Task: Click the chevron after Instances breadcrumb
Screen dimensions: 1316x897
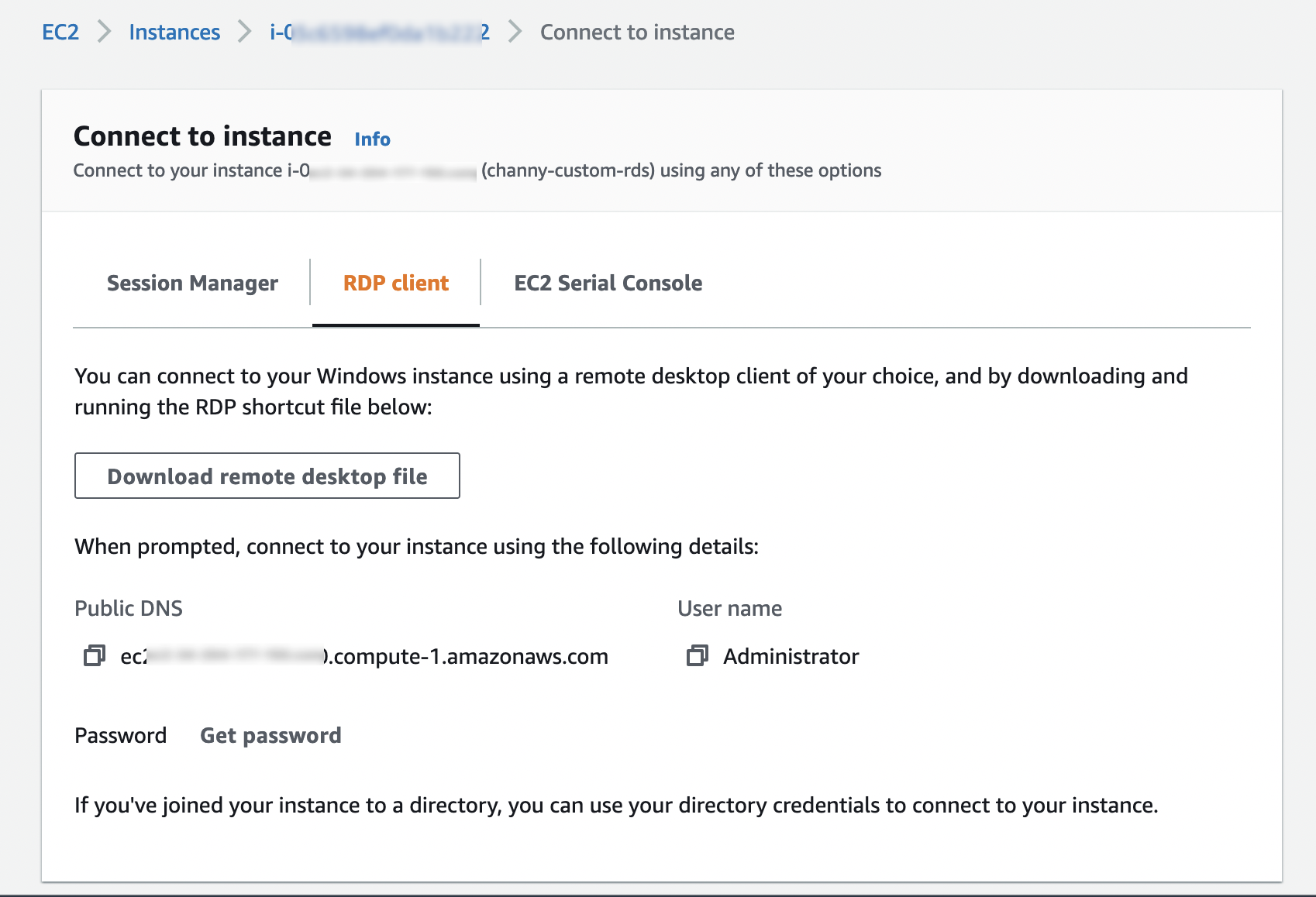Action: [245, 32]
